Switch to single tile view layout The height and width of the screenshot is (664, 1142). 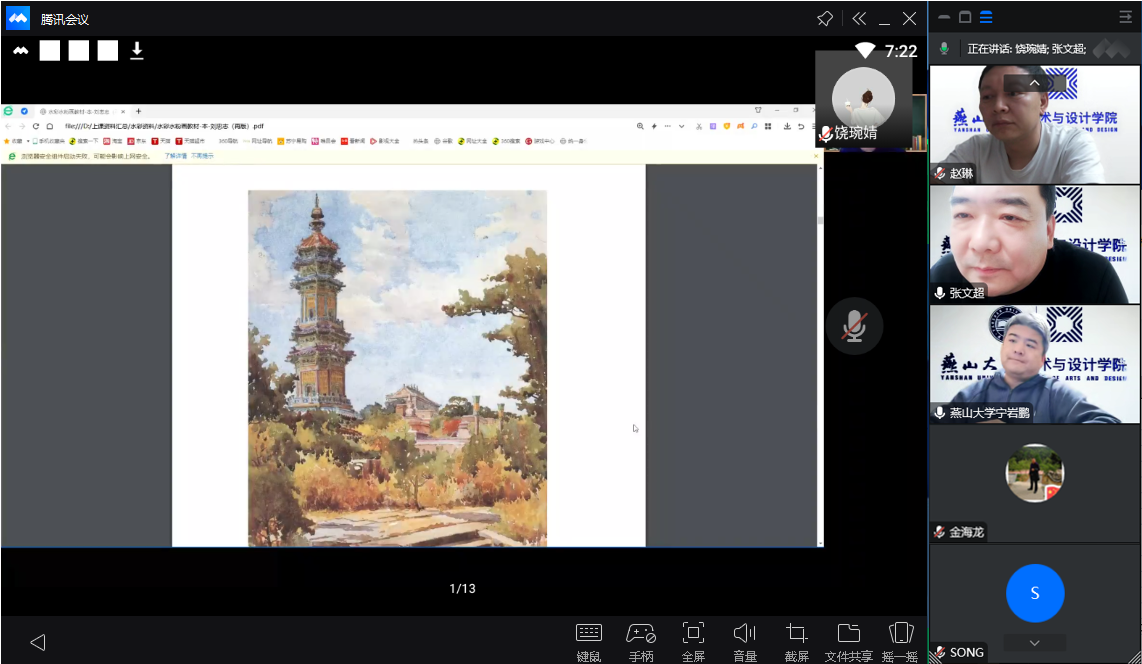click(965, 17)
